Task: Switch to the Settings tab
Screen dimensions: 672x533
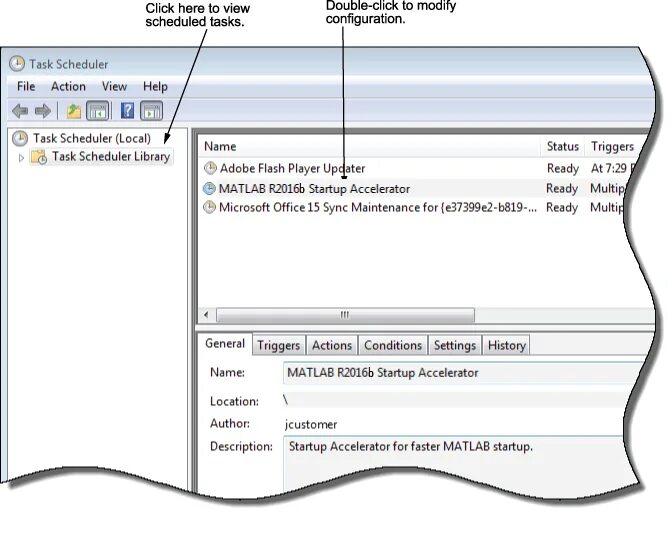Action: pos(455,345)
